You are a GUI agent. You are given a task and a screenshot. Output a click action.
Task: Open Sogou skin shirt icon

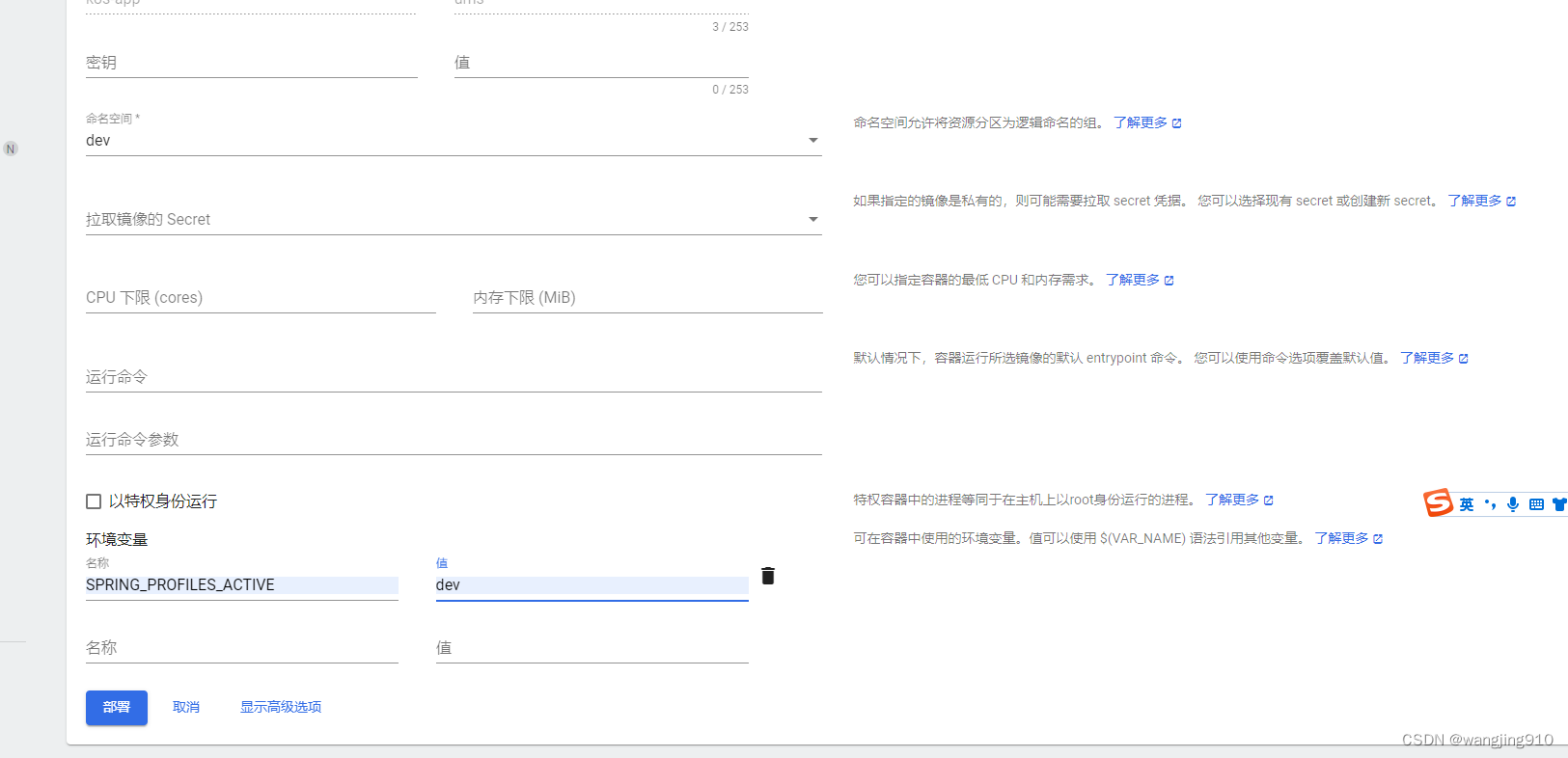pos(1559,503)
